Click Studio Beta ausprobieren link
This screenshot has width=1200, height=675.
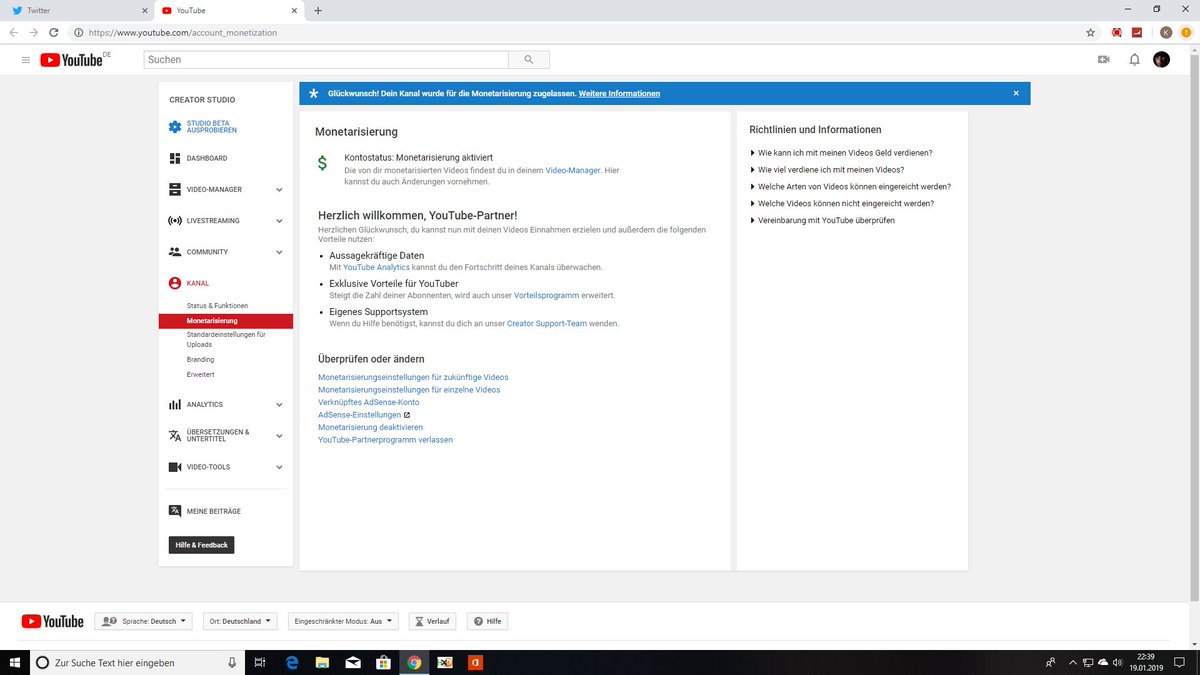[x=212, y=127]
